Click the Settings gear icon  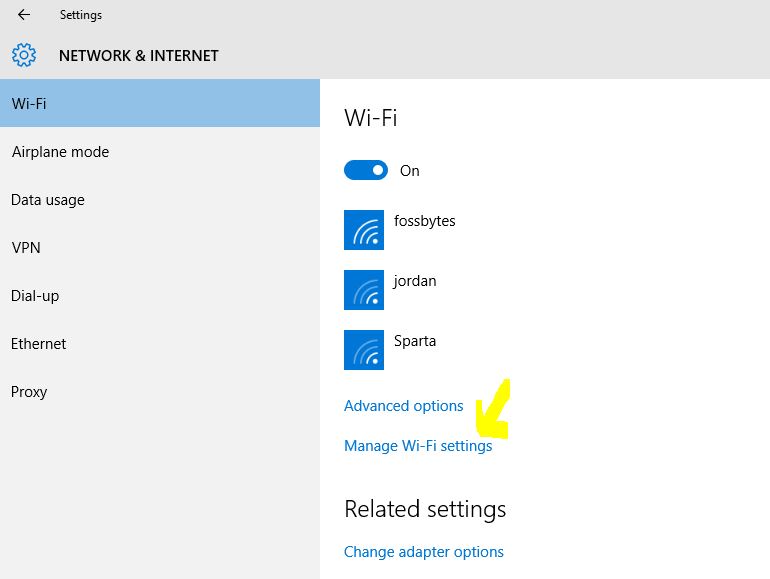coord(24,55)
